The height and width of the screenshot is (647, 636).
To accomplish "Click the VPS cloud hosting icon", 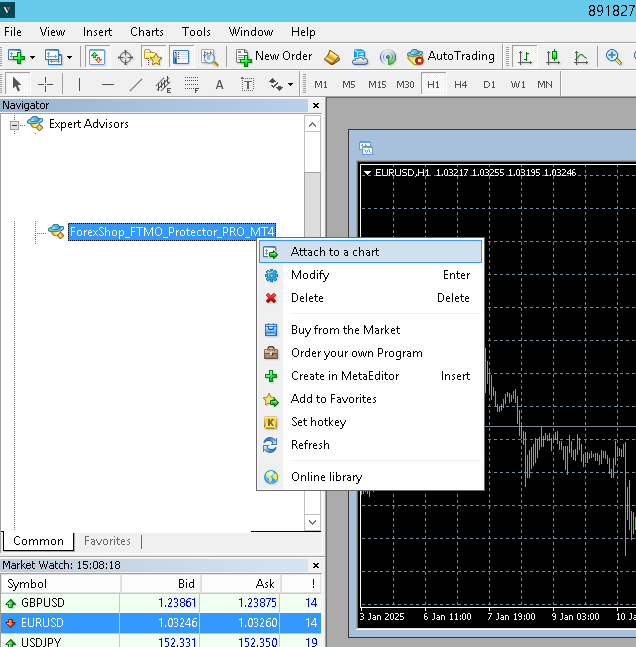I will point(360,57).
